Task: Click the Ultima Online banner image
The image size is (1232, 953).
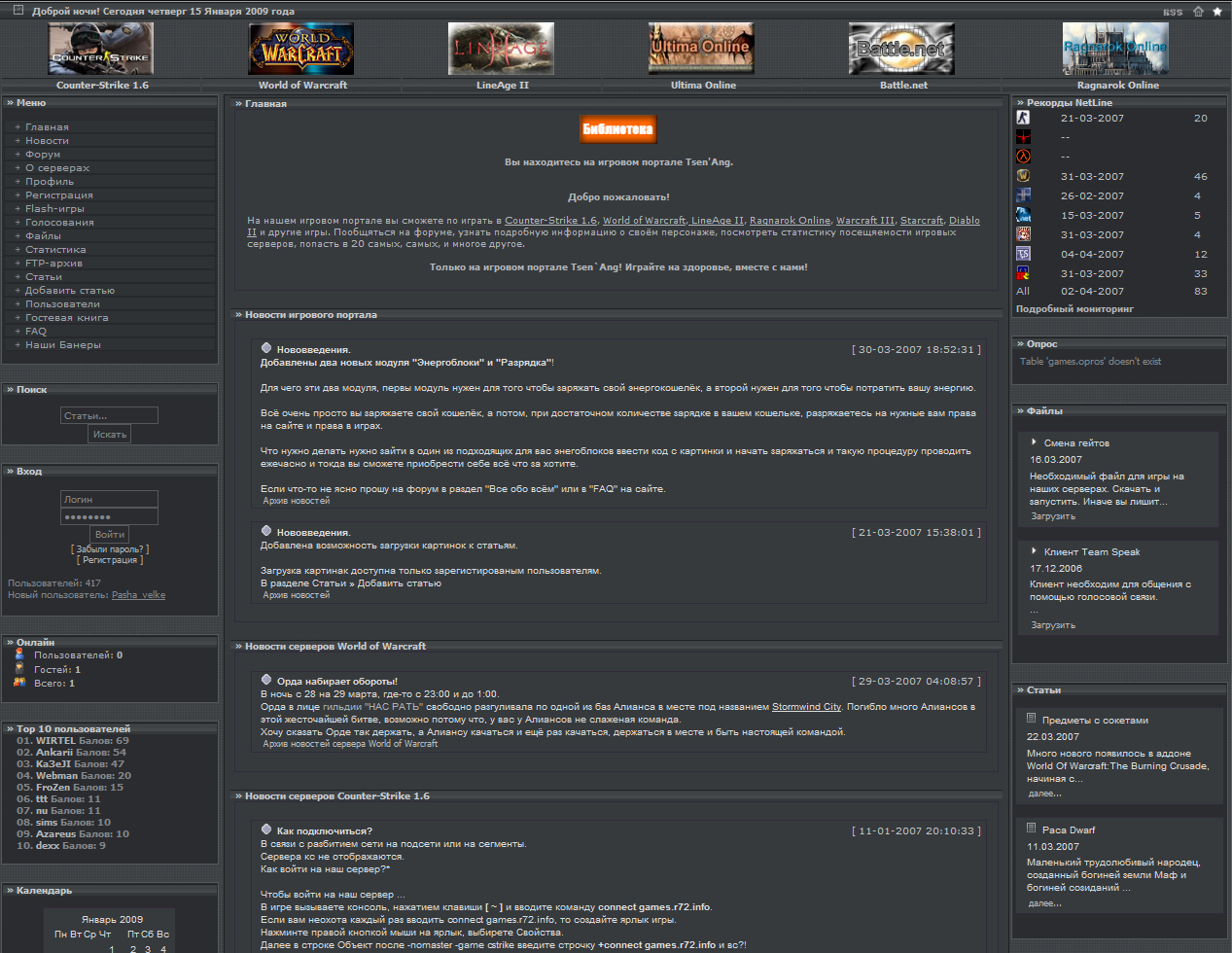Action: pyautogui.click(x=702, y=49)
